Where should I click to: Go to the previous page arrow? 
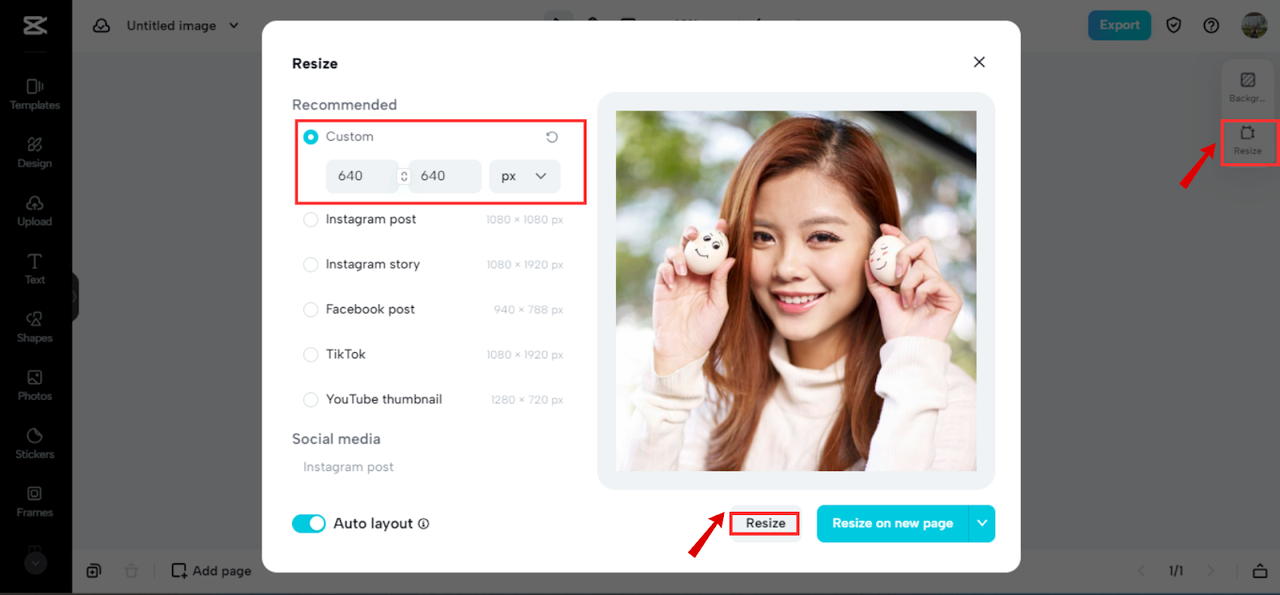tap(1142, 571)
